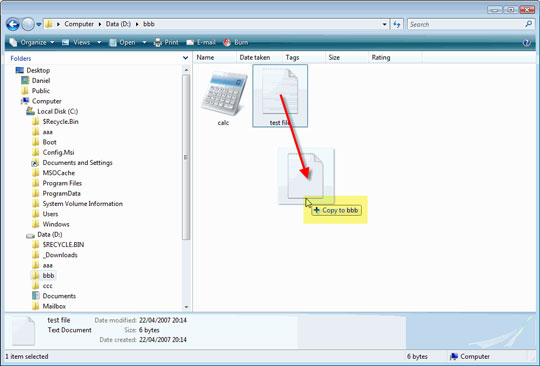This screenshot has width=540, height=366.
Task: Select the Users folder in the tree
Action: click(45, 214)
